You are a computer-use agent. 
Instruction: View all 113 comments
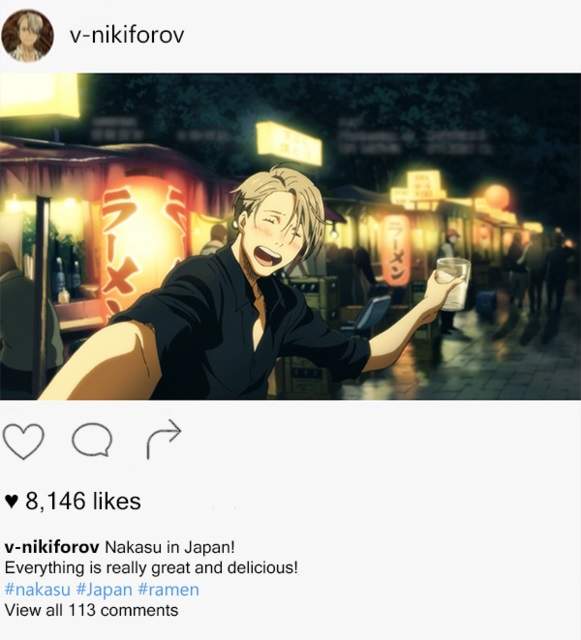pyautogui.click(x=91, y=611)
